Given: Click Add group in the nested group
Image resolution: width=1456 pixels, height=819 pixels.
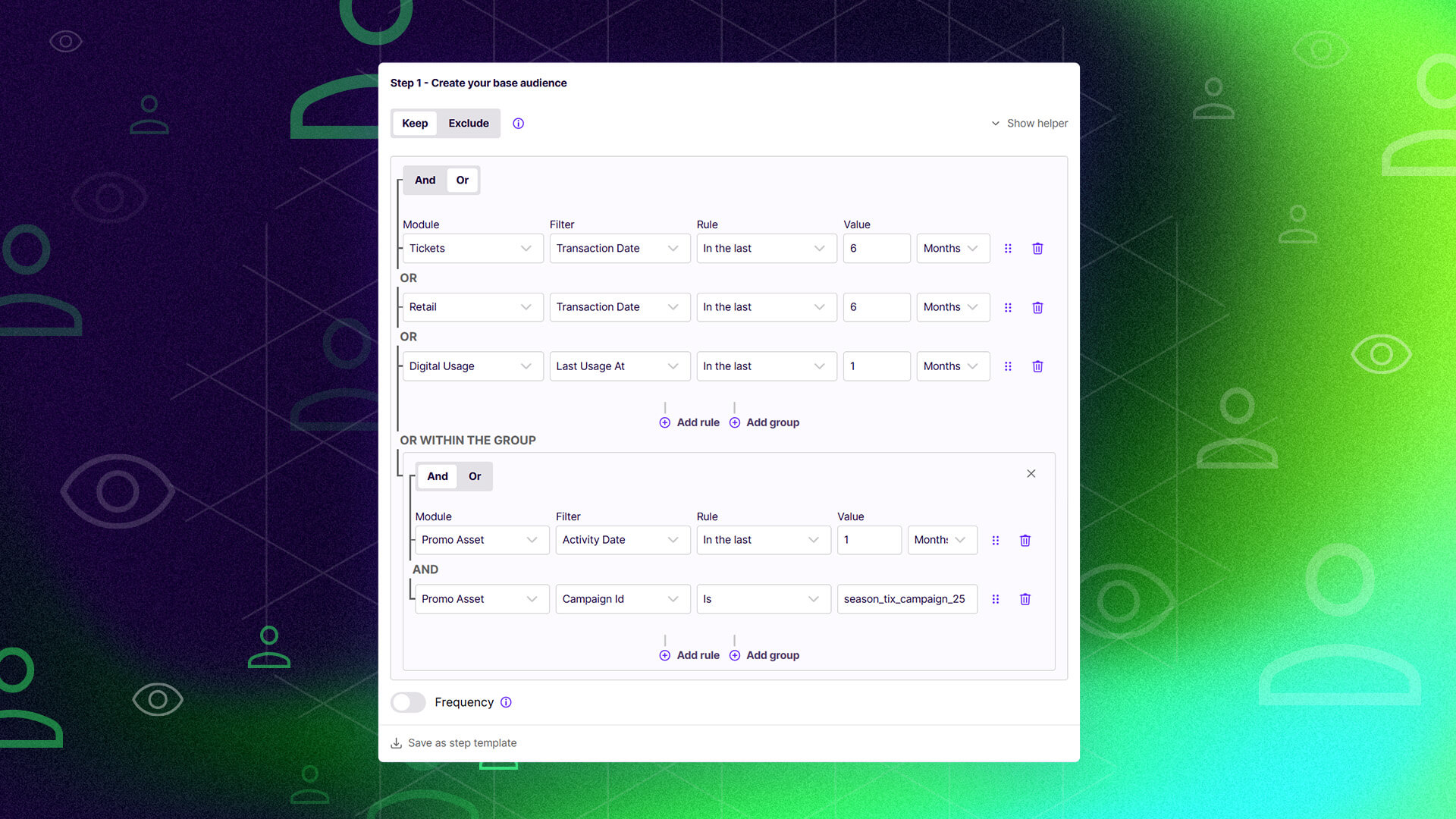Looking at the screenshot, I should 764,655.
